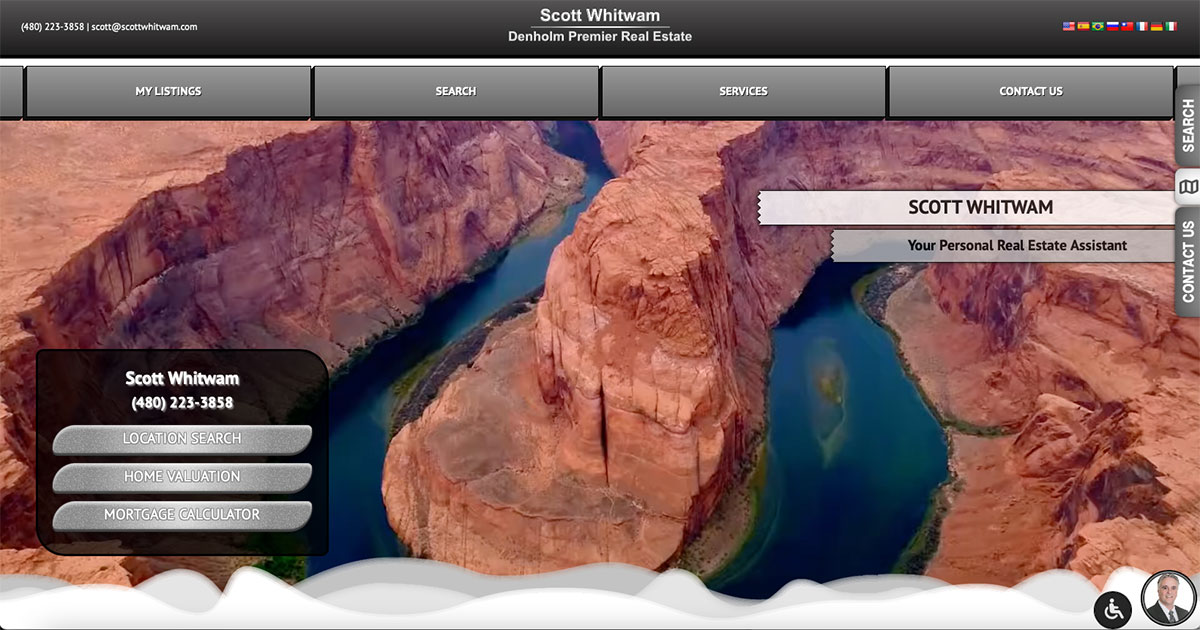
Task: Open the My Listings menu
Action: (168, 92)
